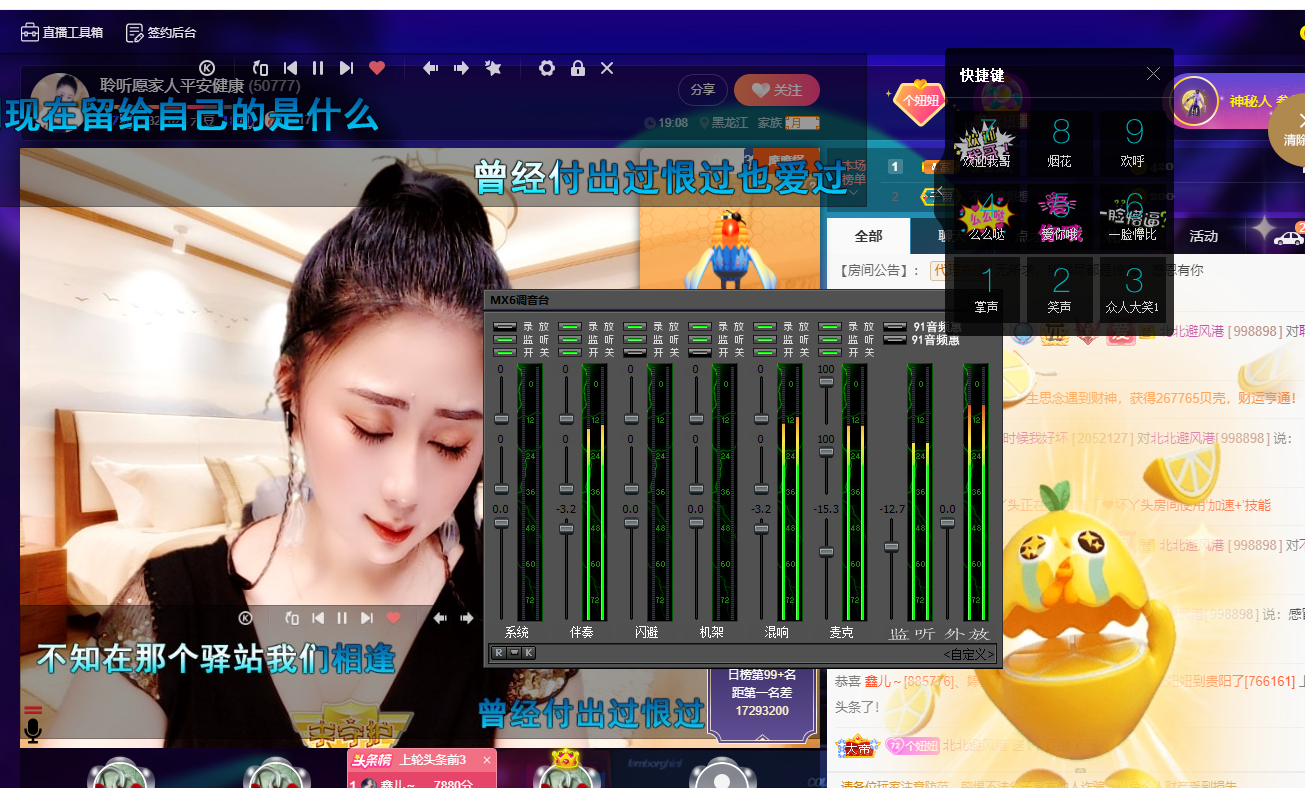This screenshot has width=1305, height=788.
Task: Click the K karaoke icon in top lyric bar
Action: 207,68
